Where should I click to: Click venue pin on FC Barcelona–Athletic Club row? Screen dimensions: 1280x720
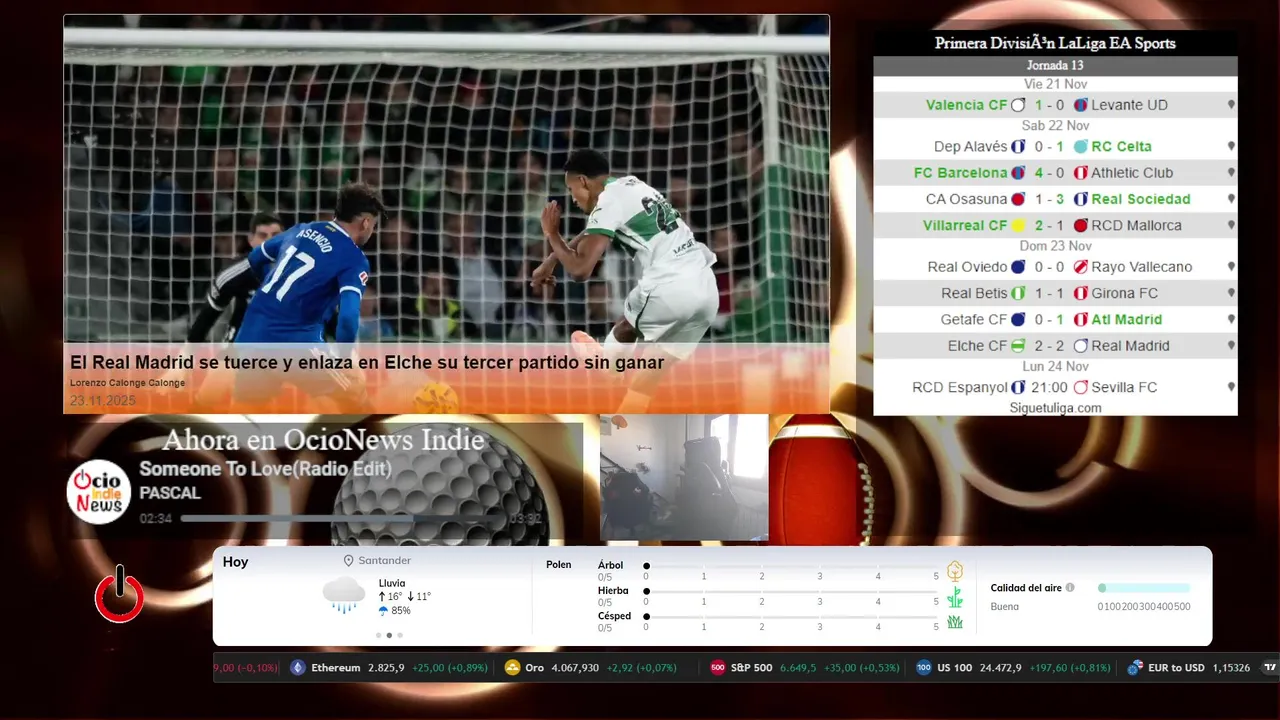pyautogui.click(x=1231, y=173)
